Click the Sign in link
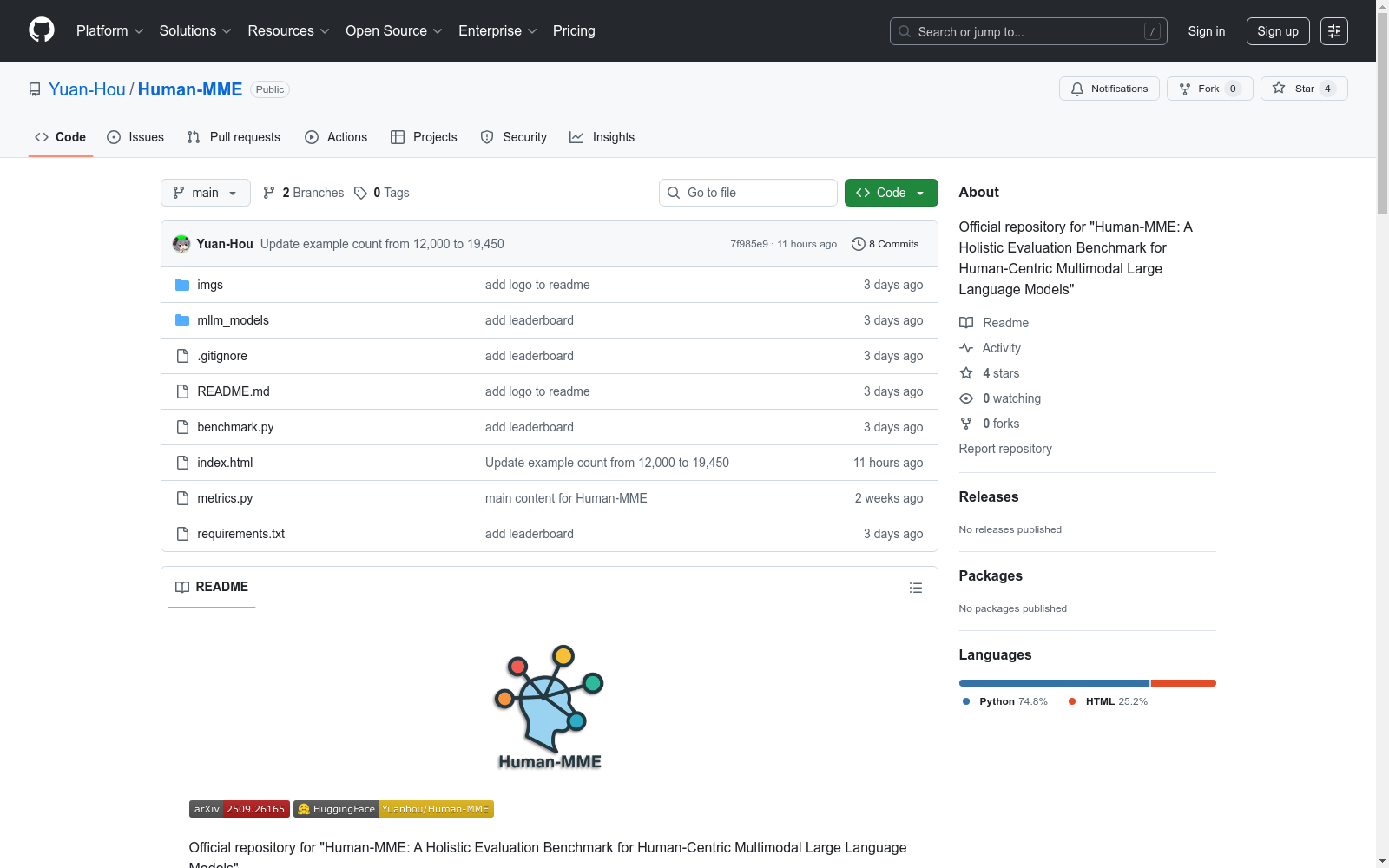 [1207, 31]
